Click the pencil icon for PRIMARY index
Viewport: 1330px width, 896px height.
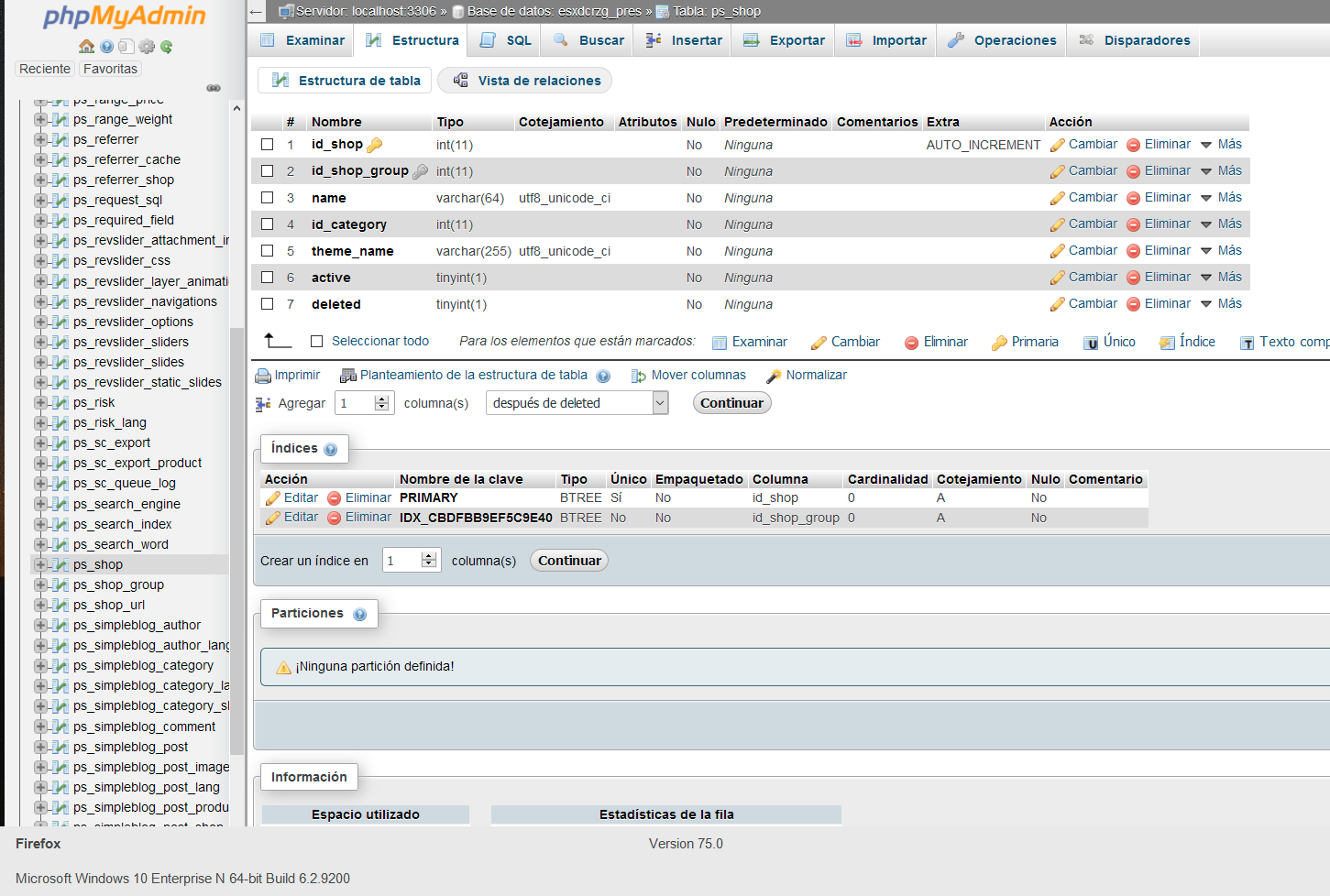272,498
